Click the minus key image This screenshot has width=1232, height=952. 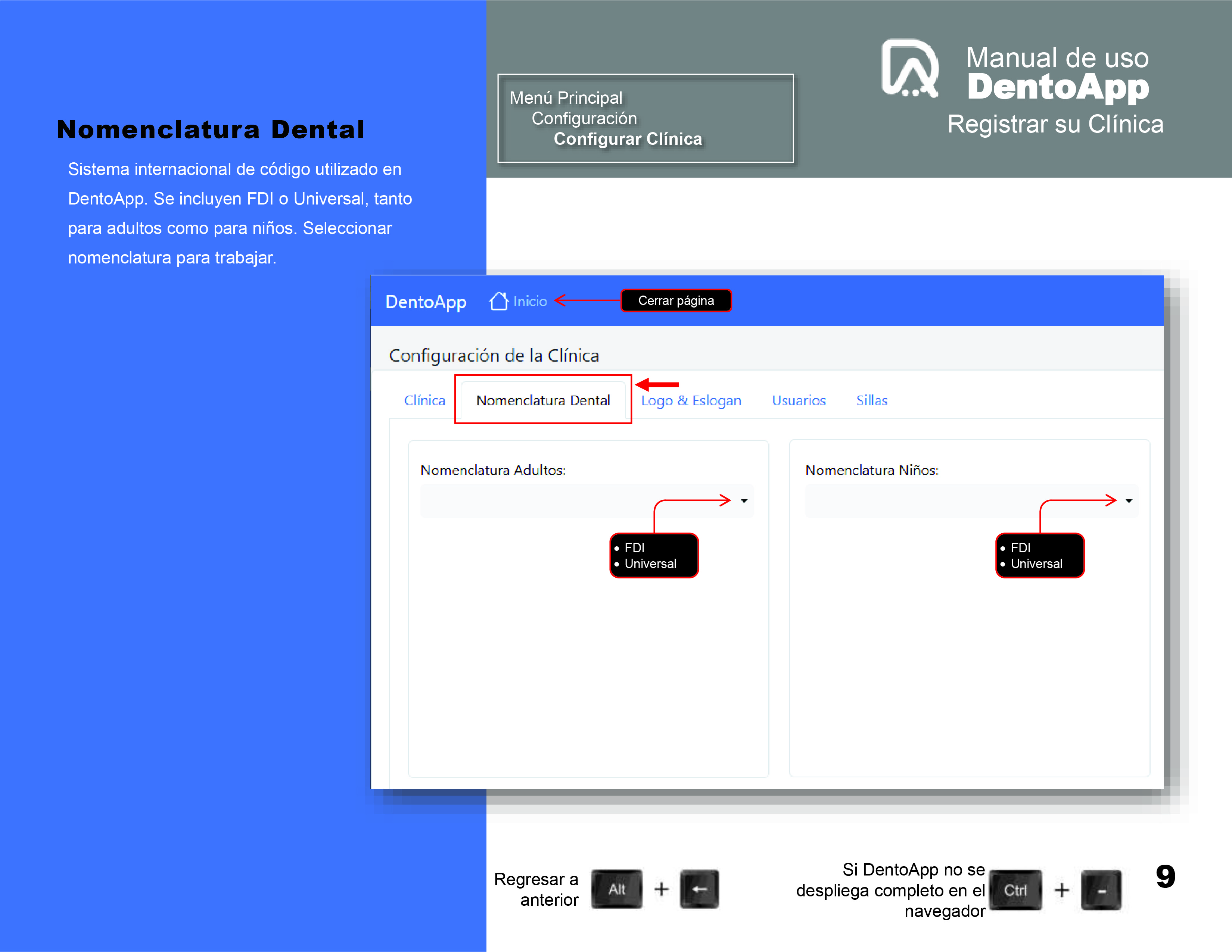[1101, 890]
